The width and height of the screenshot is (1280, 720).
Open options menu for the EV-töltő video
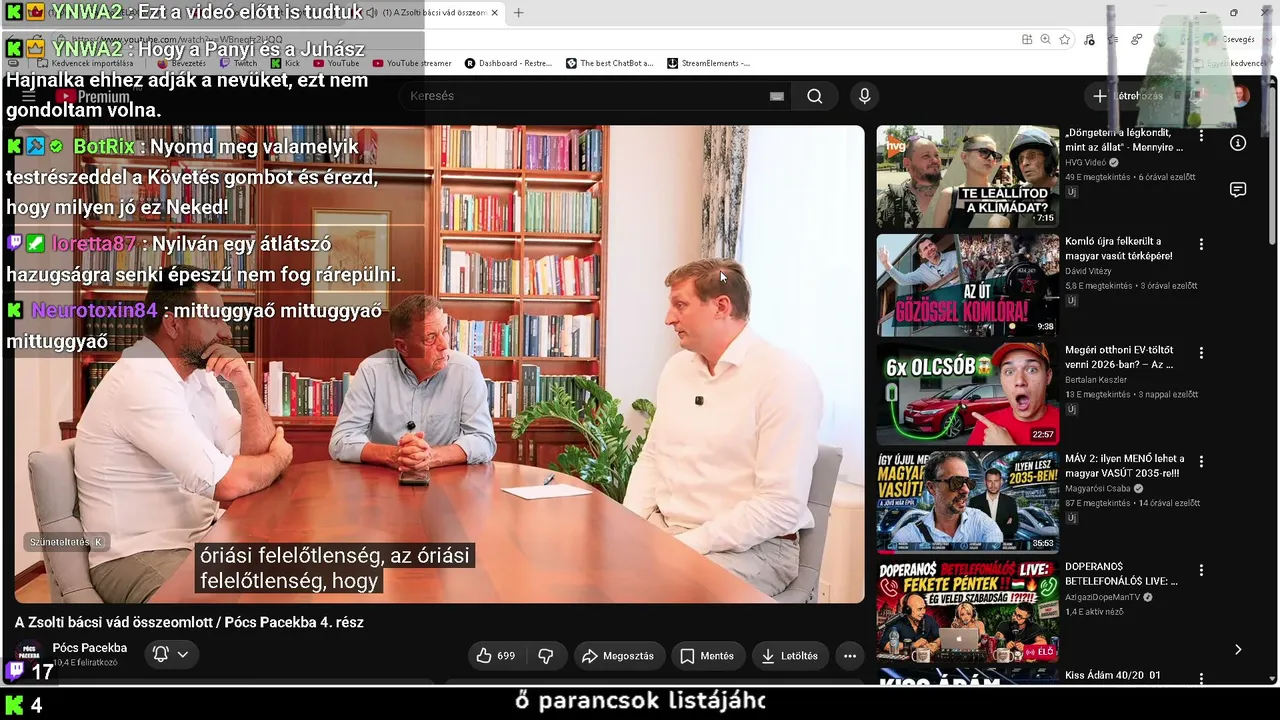tap(1201, 353)
